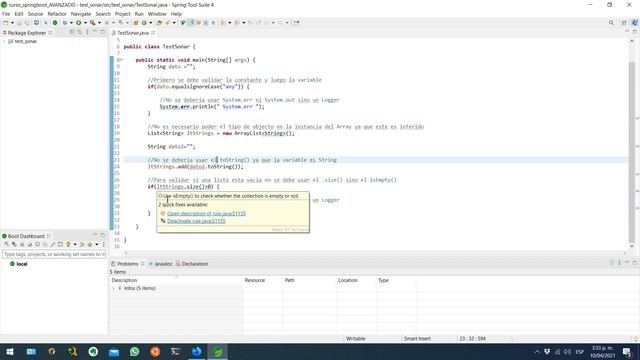Screen dimensions: 640x360
Task: Click the Pin Editor icon at the toolbar's end
Action: coord(296,23)
